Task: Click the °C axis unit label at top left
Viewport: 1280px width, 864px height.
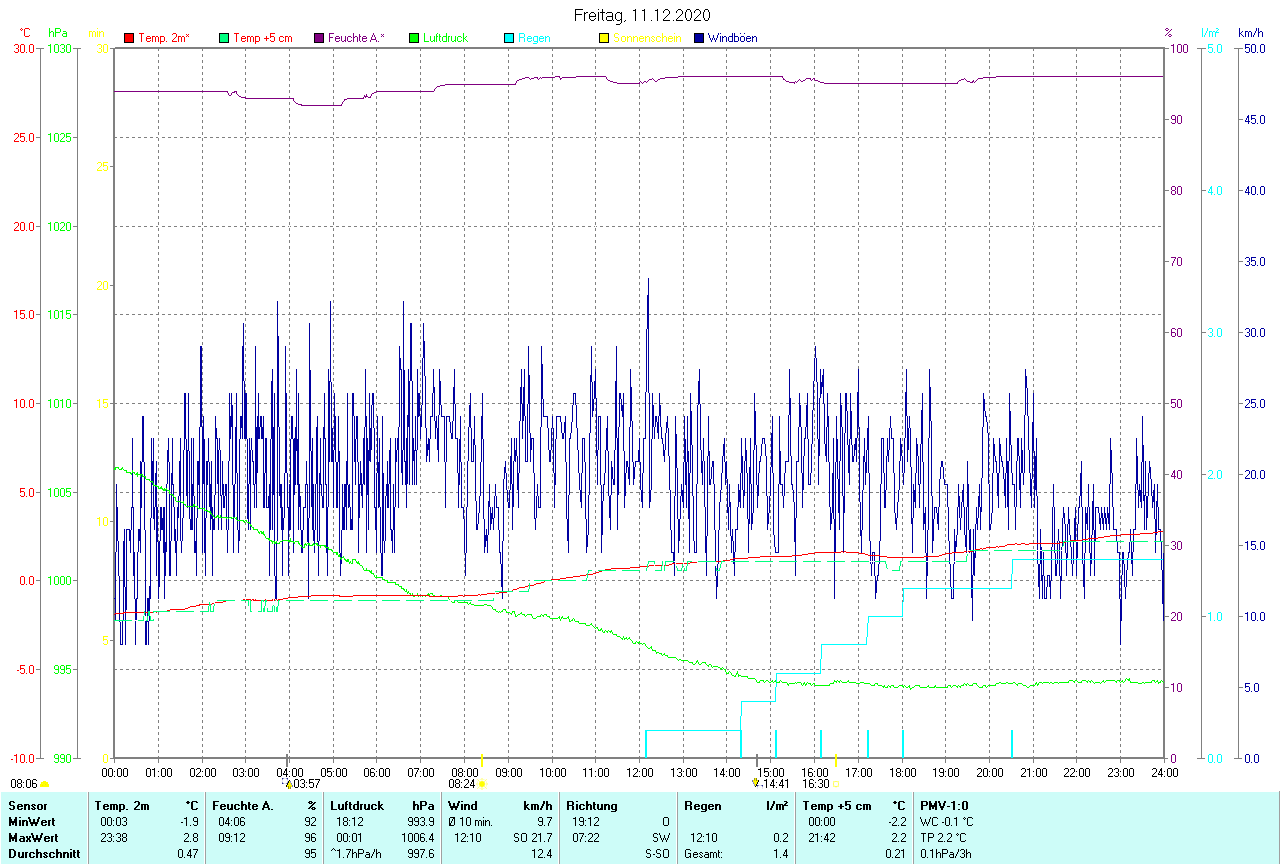Action: (x=25, y=33)
